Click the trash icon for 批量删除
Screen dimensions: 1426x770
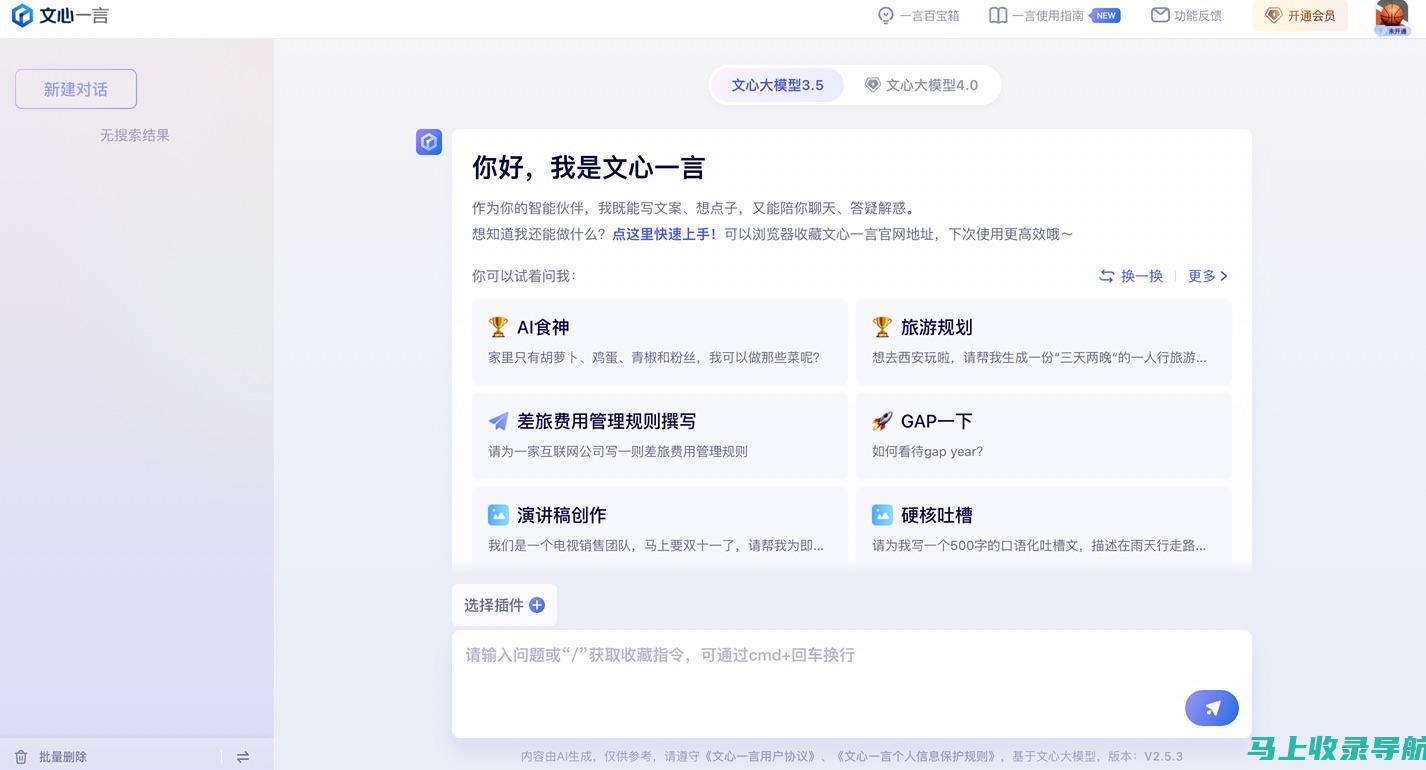pyautogui.click(x=21, y=757)
